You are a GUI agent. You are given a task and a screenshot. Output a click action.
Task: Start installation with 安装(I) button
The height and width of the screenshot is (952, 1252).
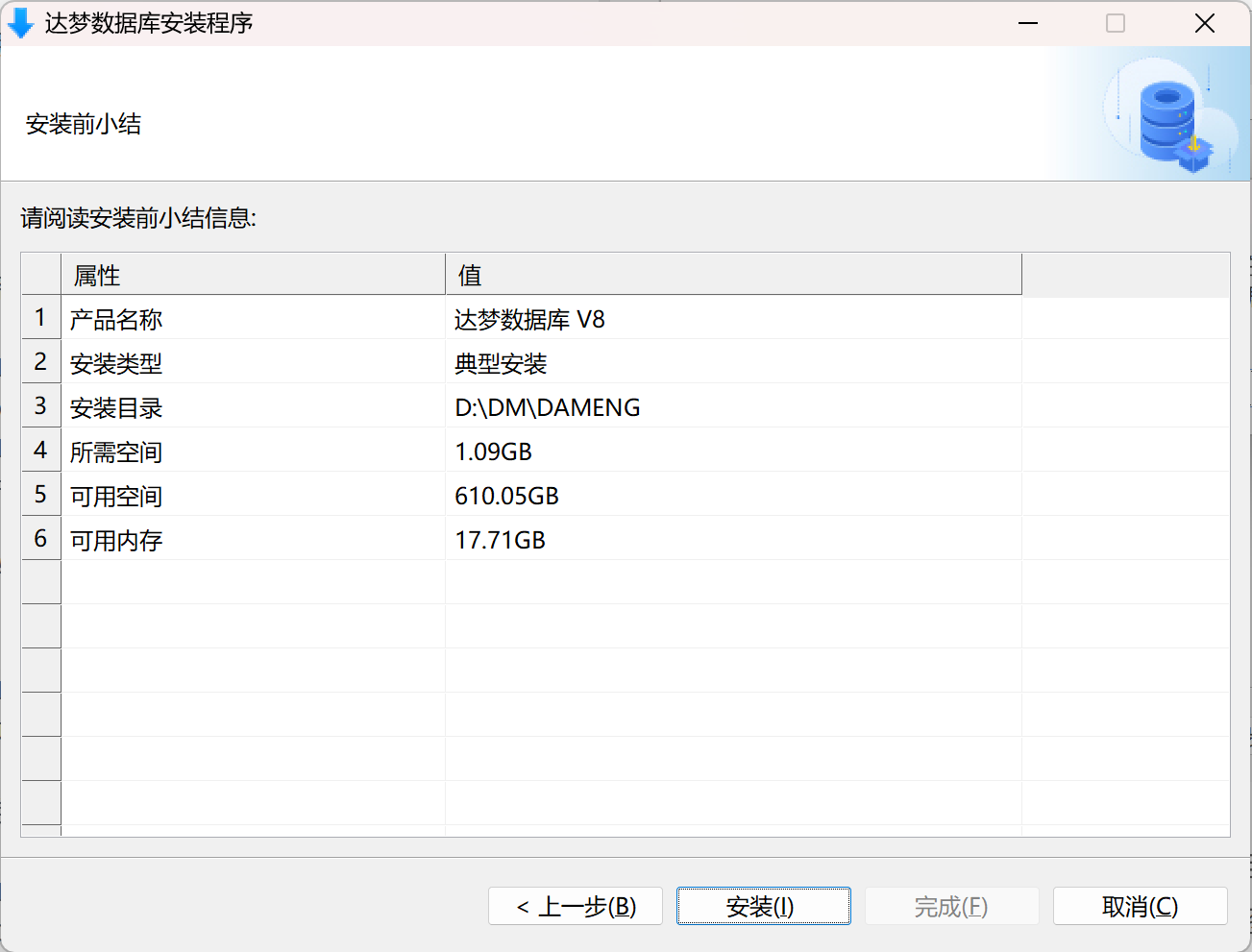tap(764, 906)
